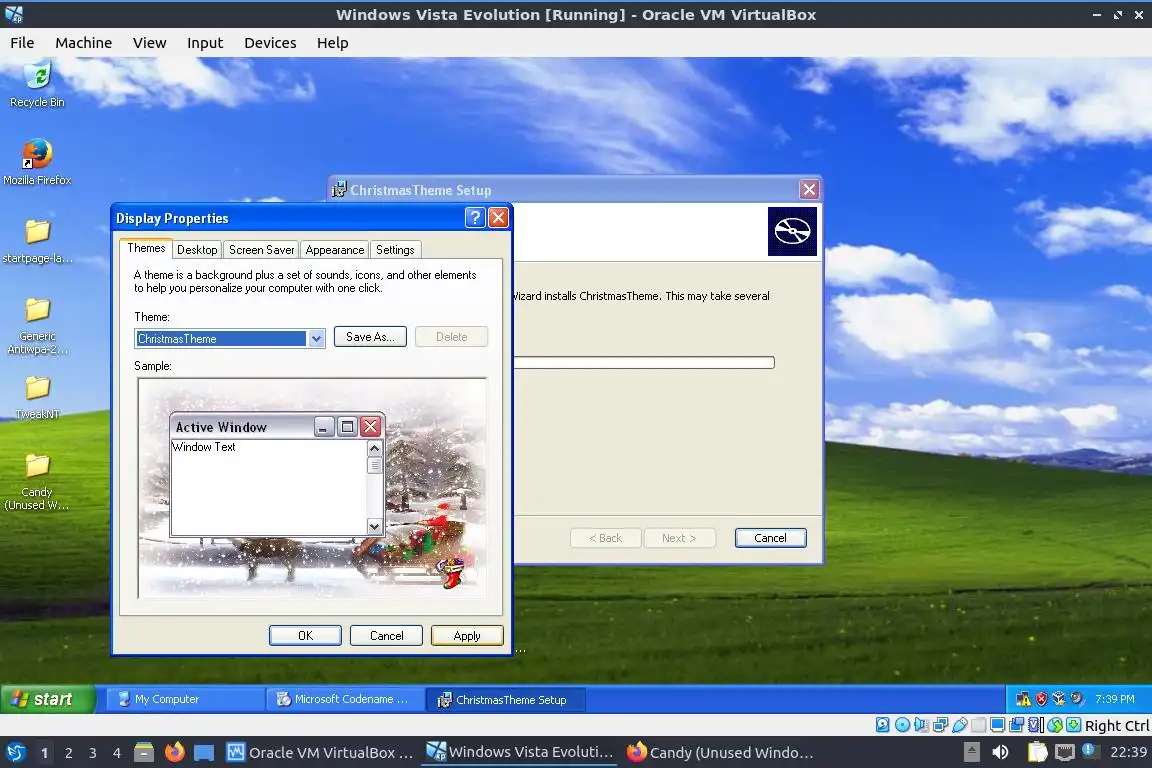Click Cancel in Display Properties
This screenshot has width=1152, height=768.
(x=386, y=636)
